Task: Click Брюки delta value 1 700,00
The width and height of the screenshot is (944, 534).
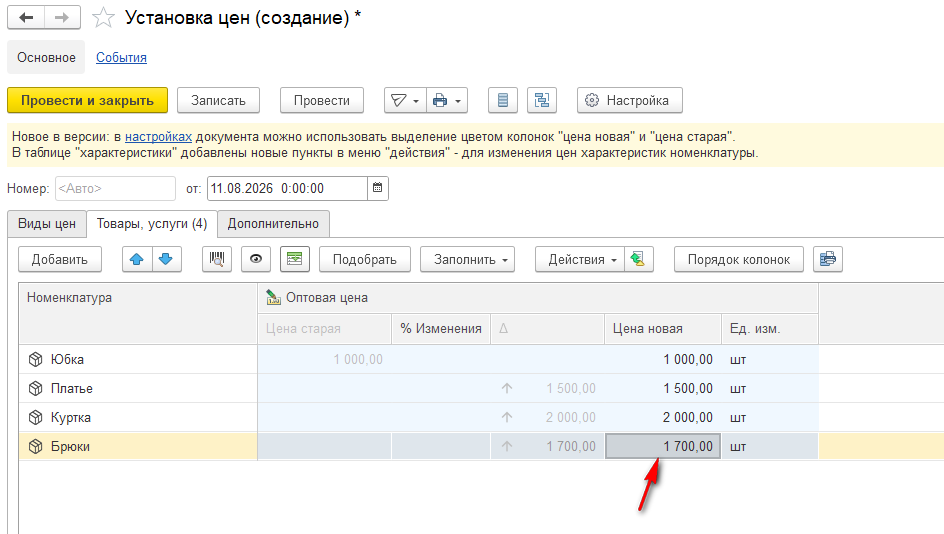Action: 571,446
